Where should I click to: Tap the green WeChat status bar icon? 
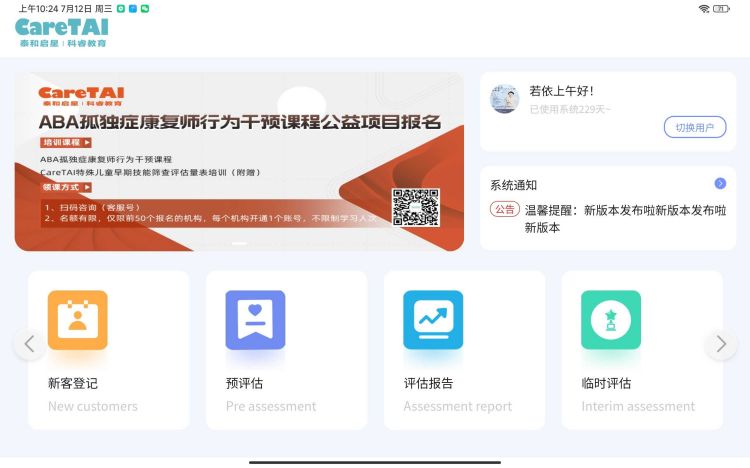tap(145, 9)
